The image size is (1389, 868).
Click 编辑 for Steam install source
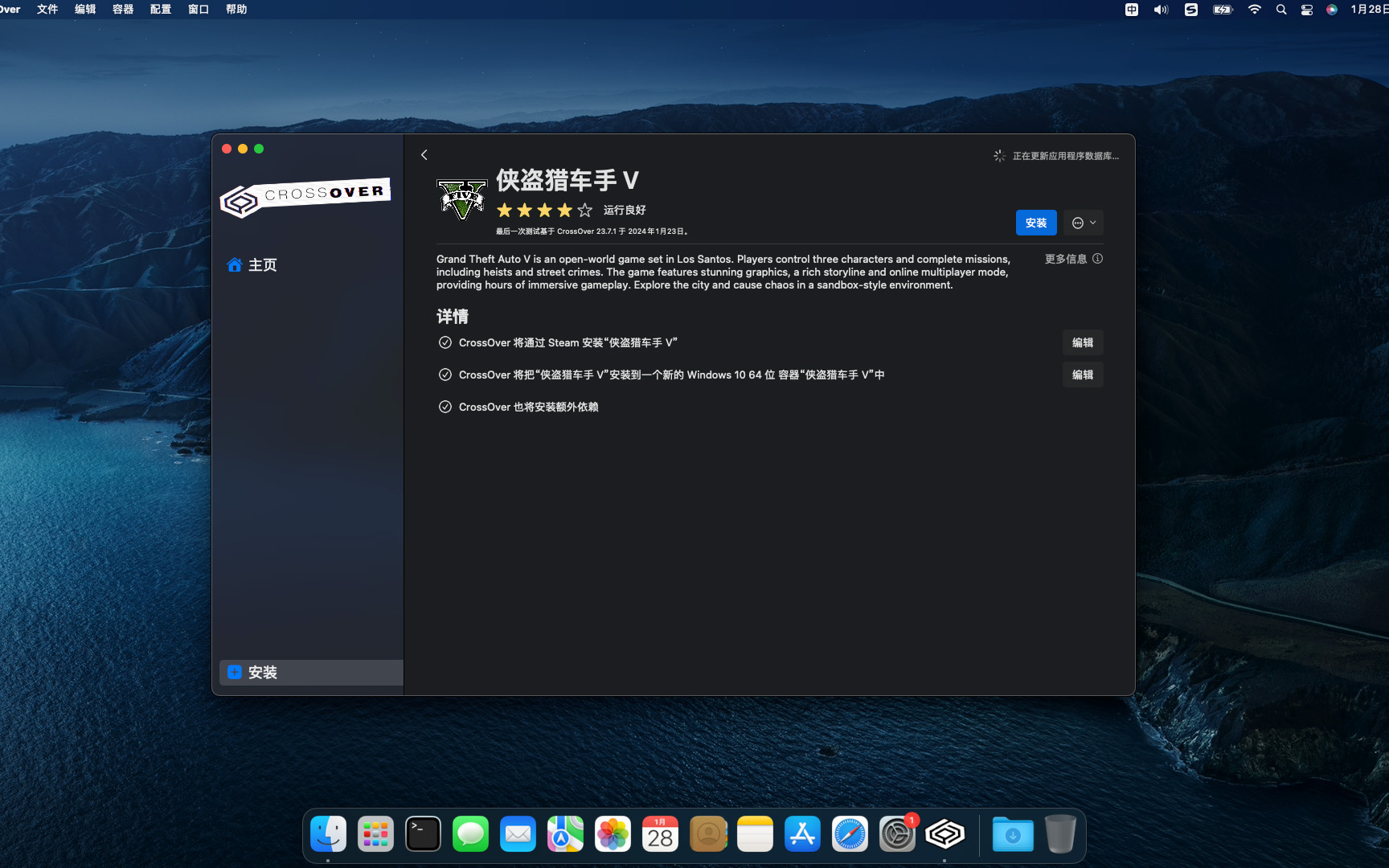[x=1082, y=342]
